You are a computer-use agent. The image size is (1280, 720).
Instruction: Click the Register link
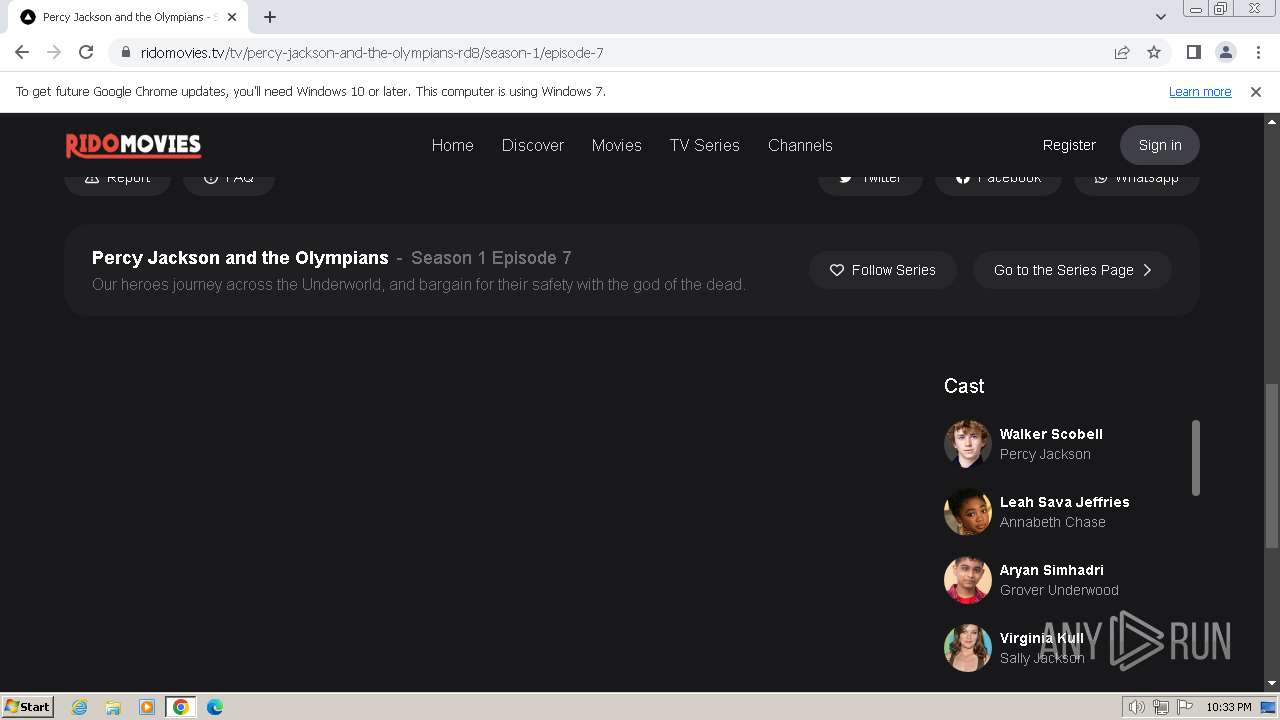[1069, 145]
